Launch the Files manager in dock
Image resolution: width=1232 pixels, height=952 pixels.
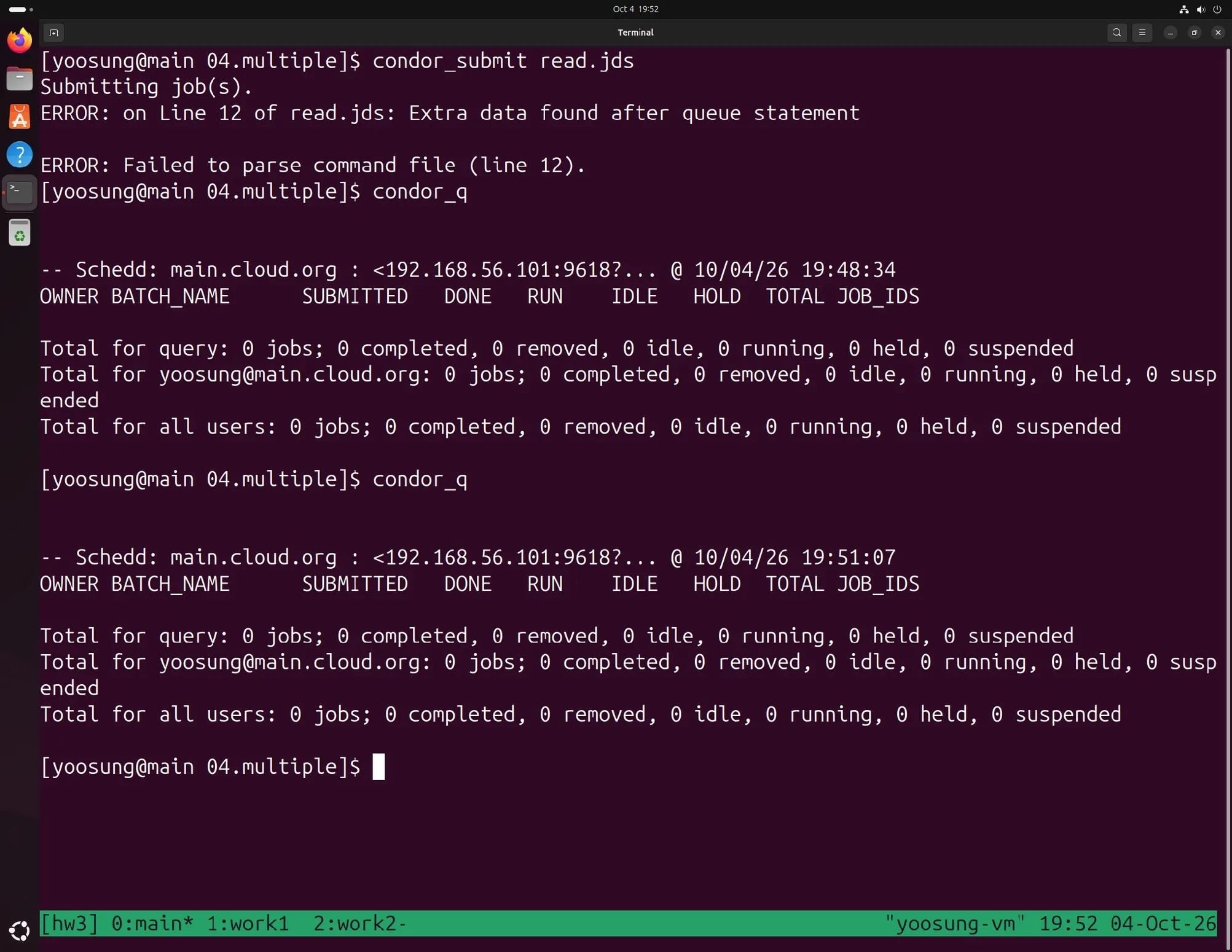(20, 79)
